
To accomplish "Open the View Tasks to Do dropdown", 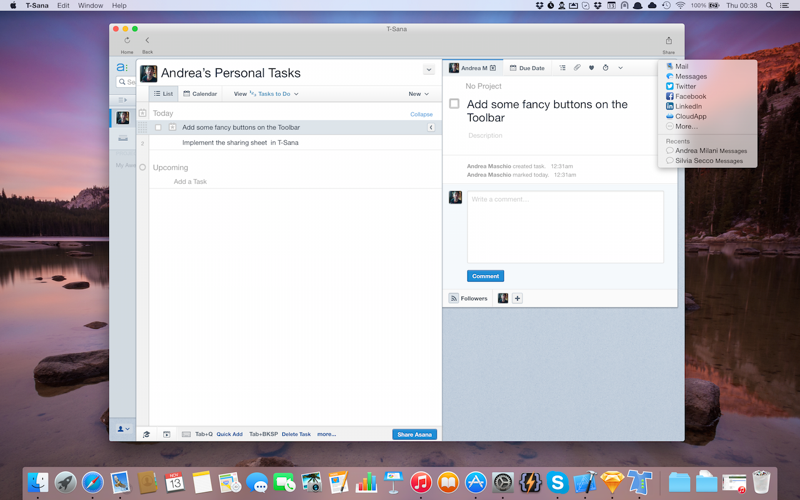I will point(266,94).
